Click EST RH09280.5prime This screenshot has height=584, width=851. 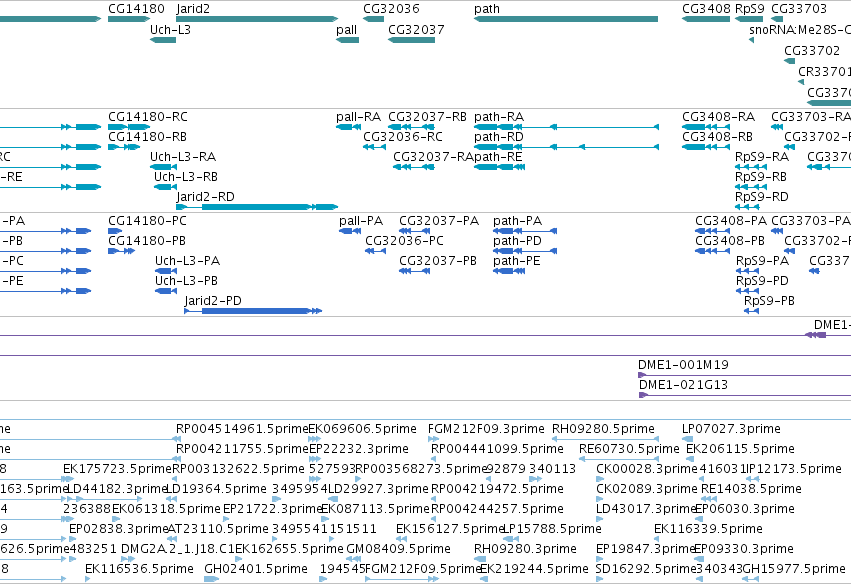tap(604, 429)
